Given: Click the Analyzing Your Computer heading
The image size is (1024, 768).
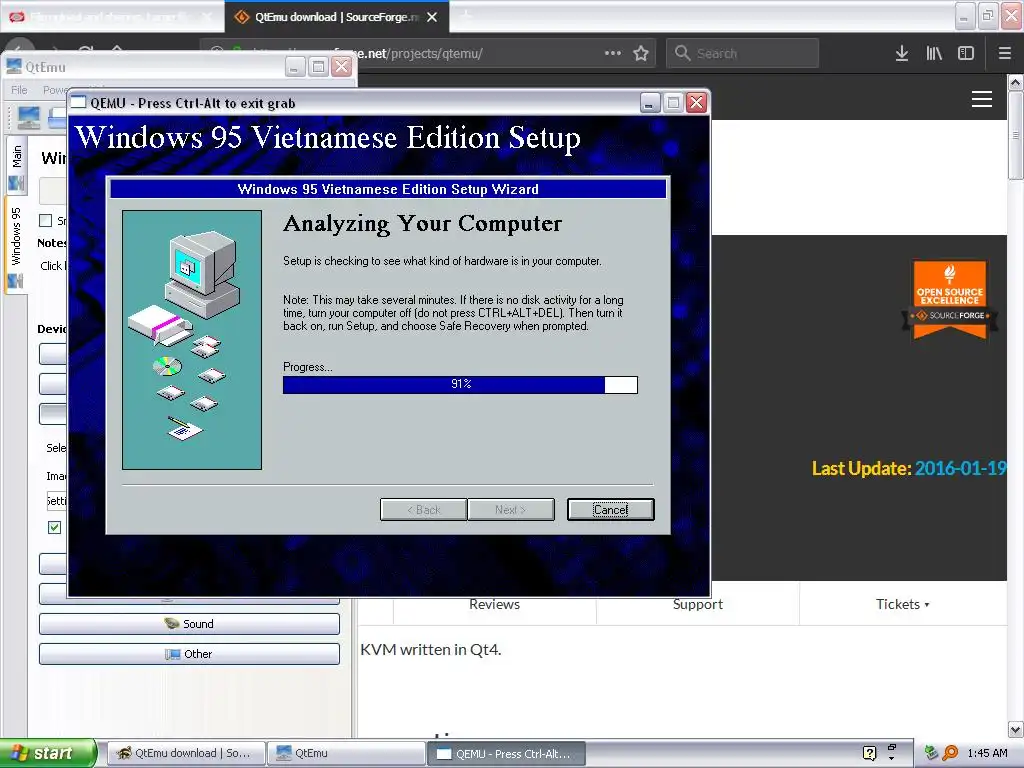Looking at the screenshot, I should pyautogui.click(x=423, y=224).
